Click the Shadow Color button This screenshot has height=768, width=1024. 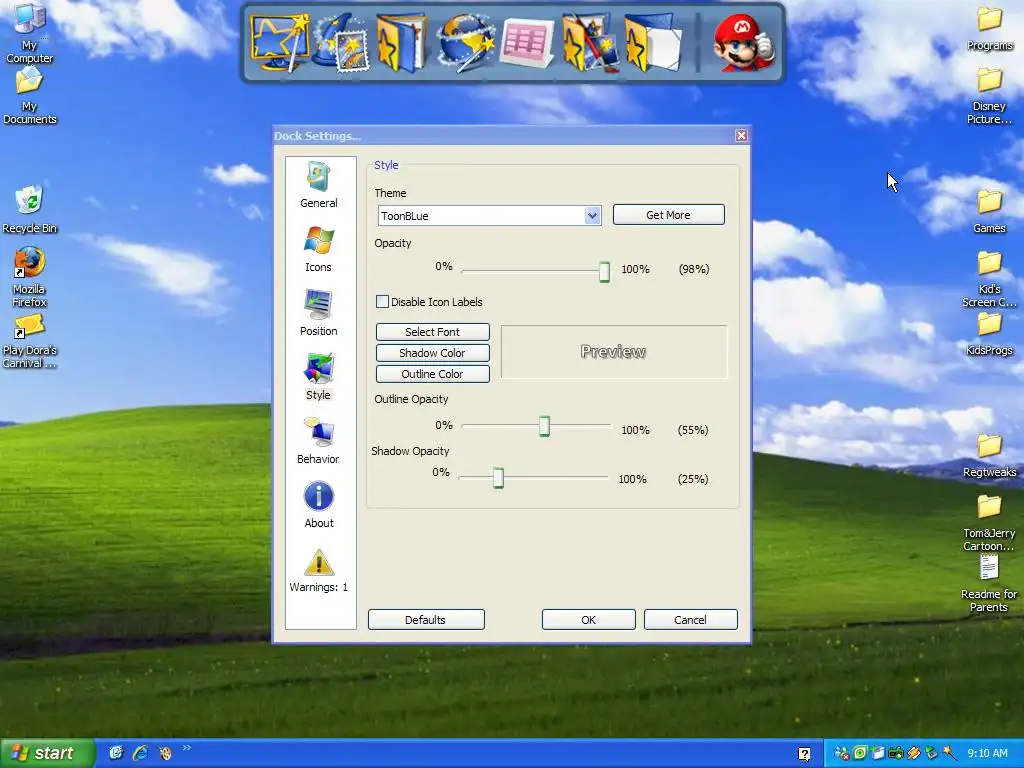(x=432, y=353)
